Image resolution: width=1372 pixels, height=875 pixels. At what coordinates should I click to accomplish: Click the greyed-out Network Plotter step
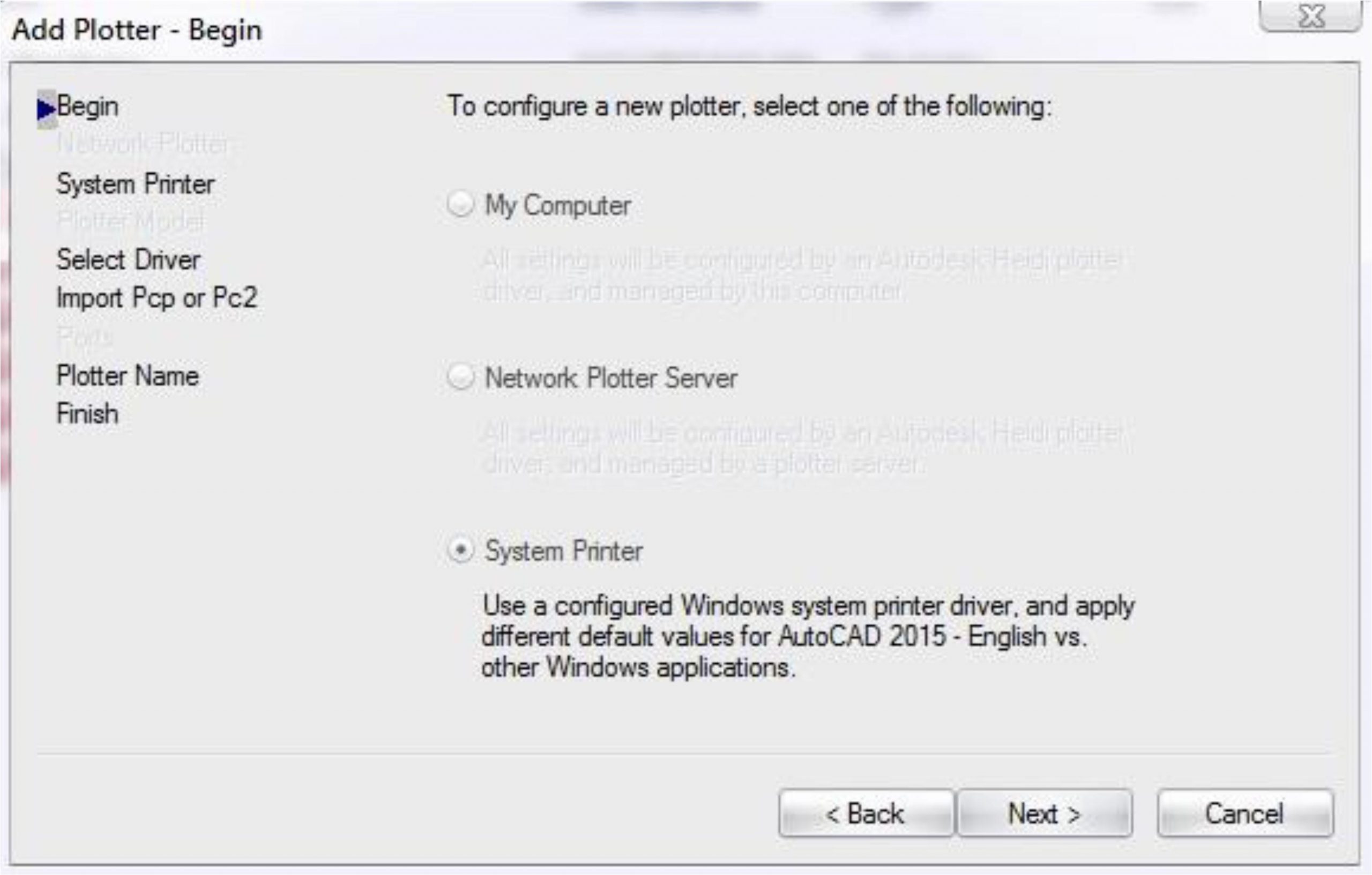click(143, 144)
